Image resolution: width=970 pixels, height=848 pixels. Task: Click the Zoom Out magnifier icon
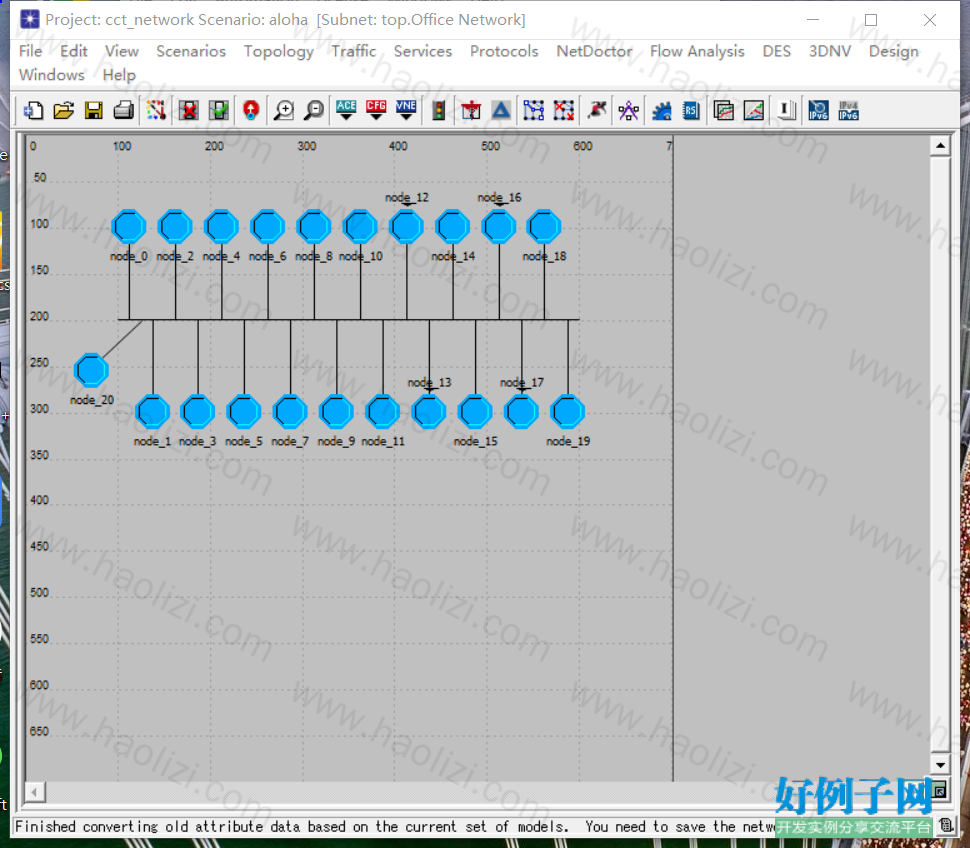314,111
